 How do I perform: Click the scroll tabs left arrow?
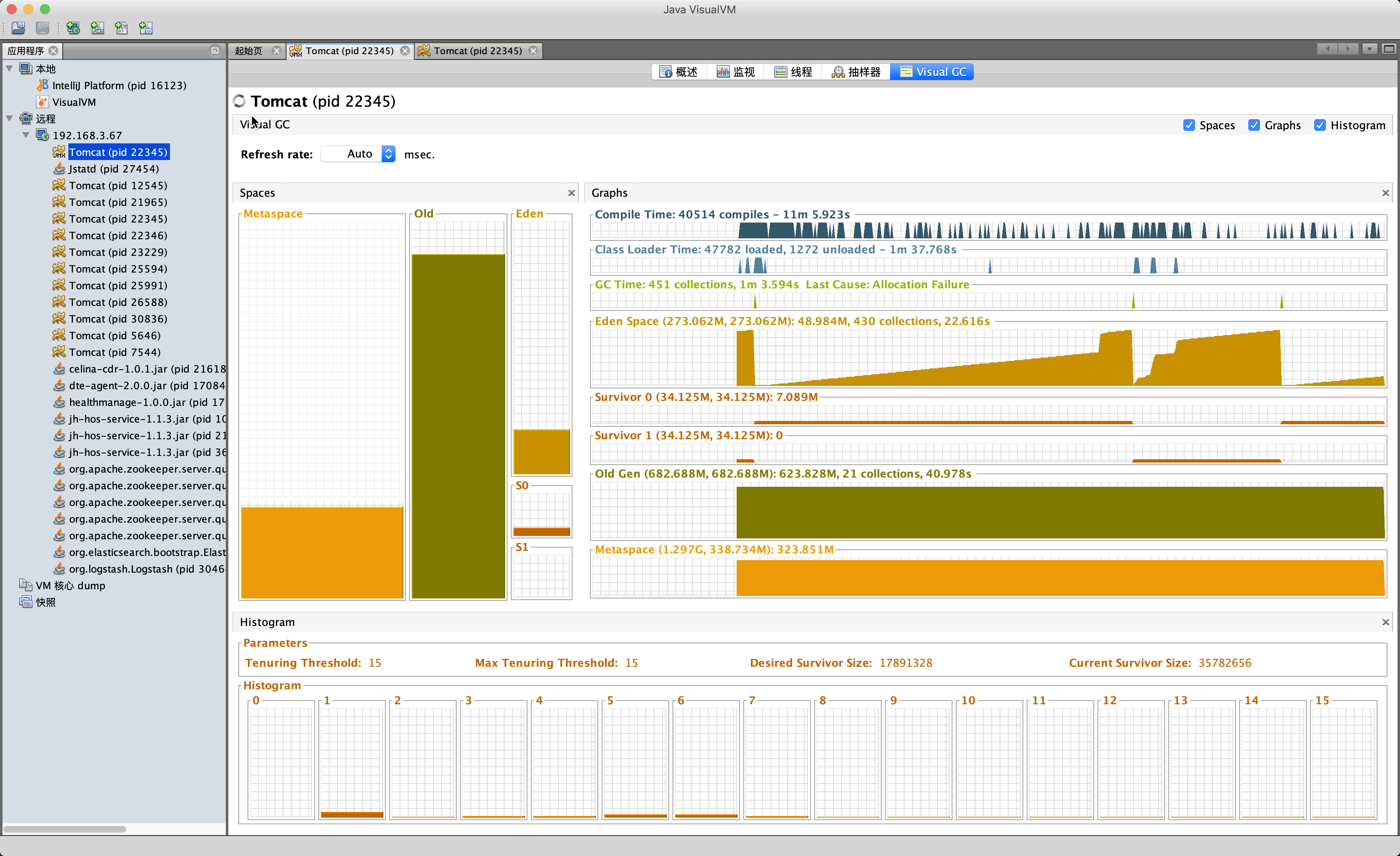1327,49
